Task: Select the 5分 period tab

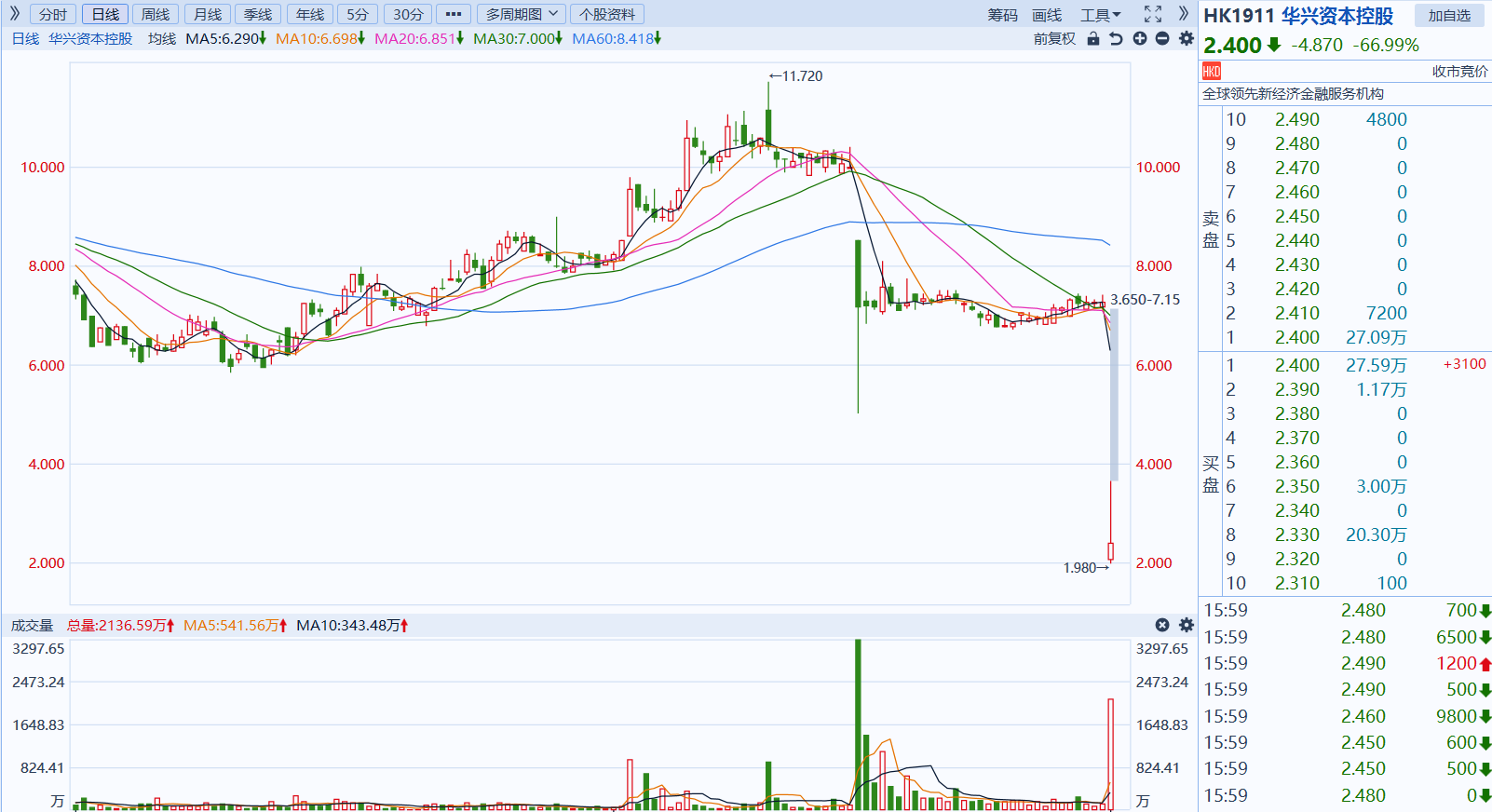Action: coord(358,14)
